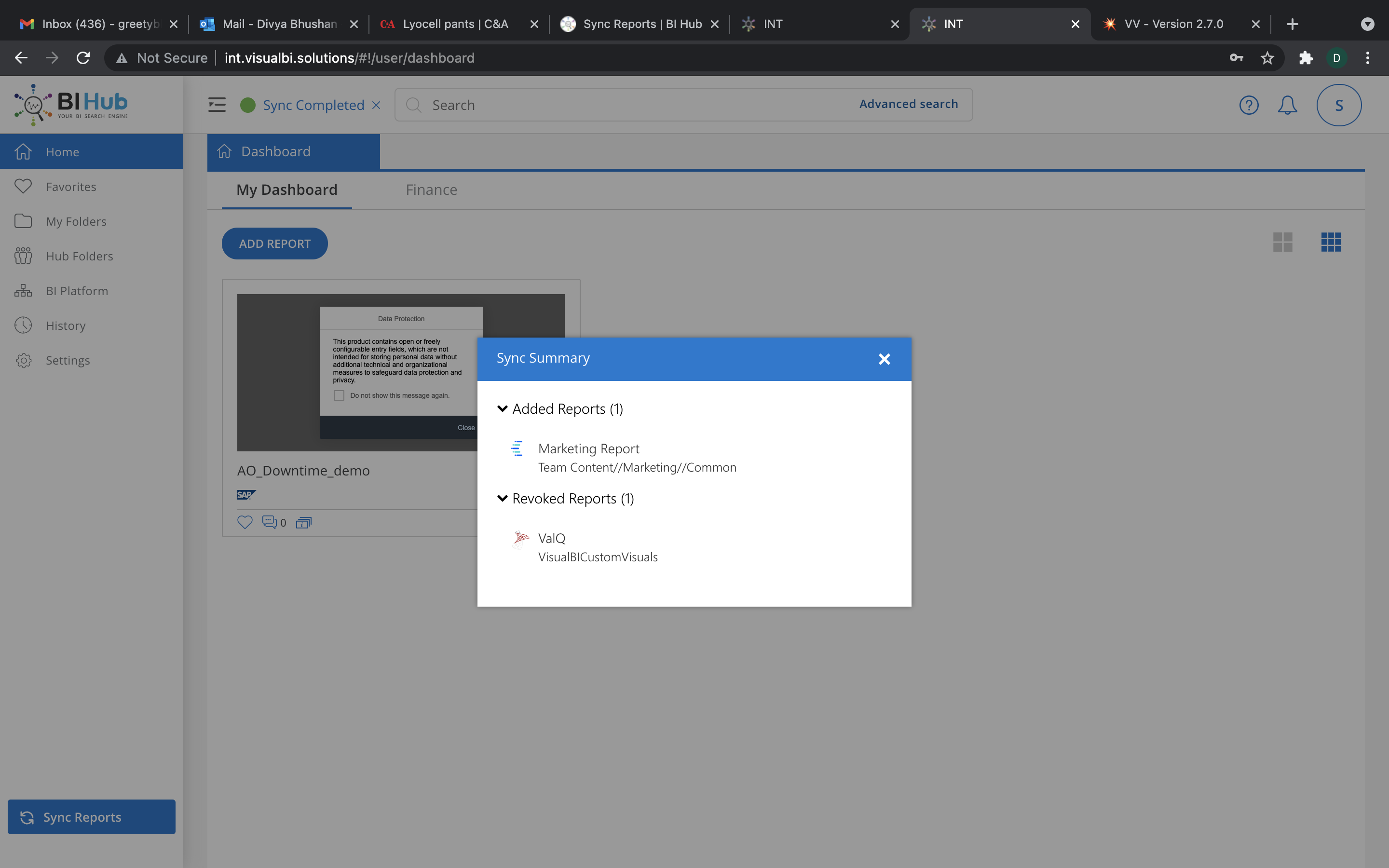This screenshot has width=1389, height=868.
Task: Expand the Advanced Search options
Action: (907, 103)
